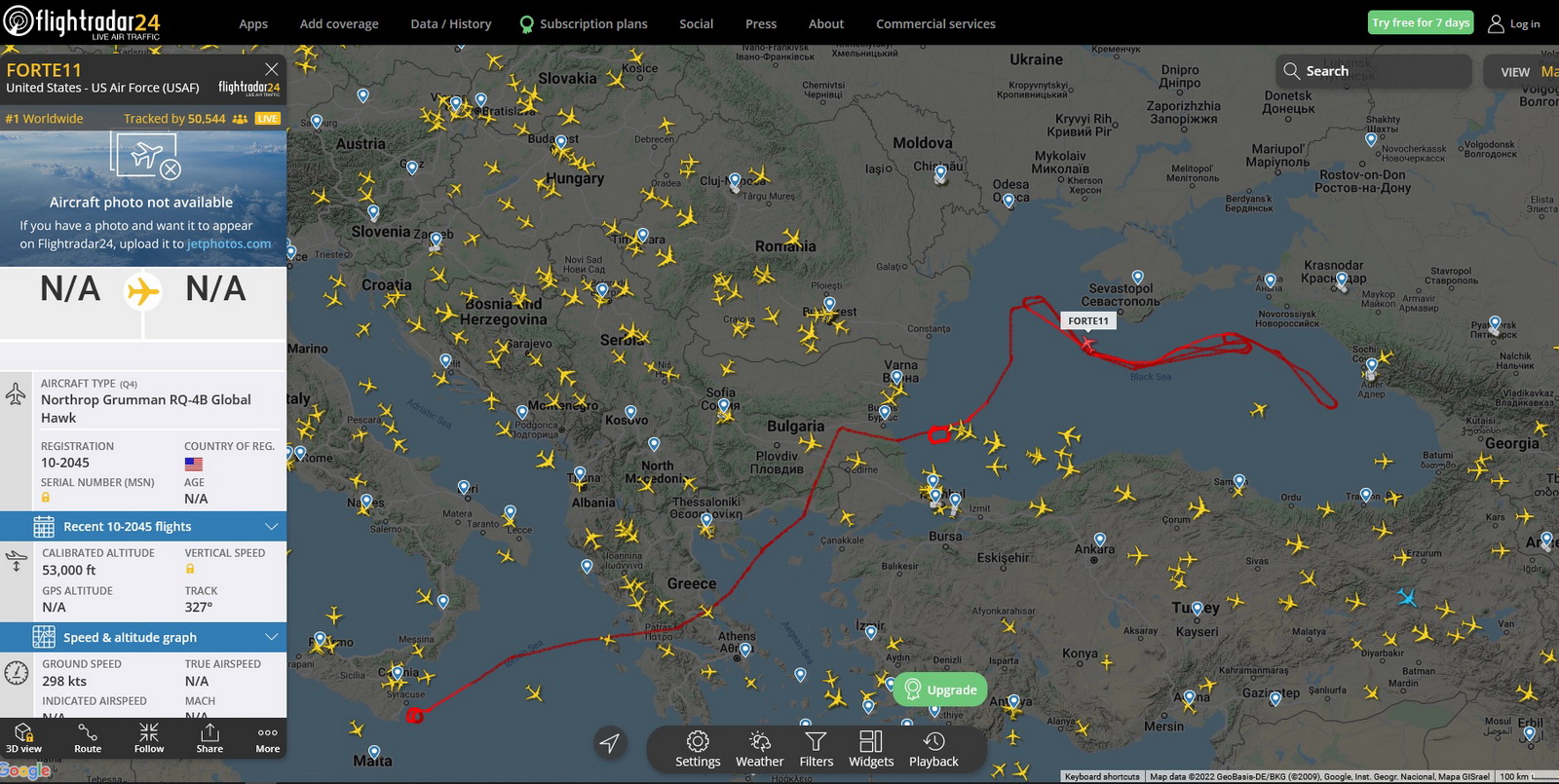The width and height of the screenshot is (1559, 784).
Task: Expand Speed & altitude graph section
Action: click(x=143, y=638)
